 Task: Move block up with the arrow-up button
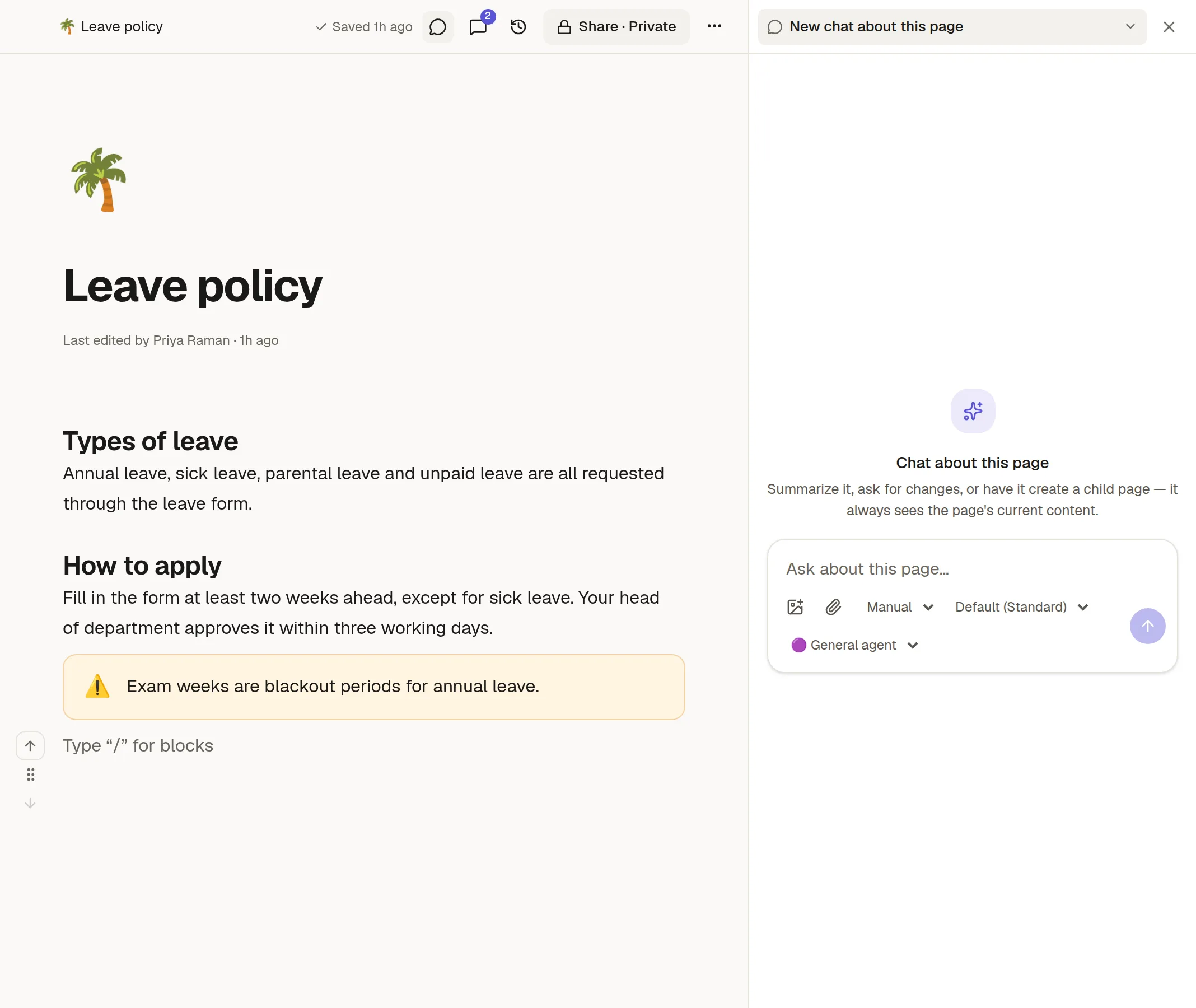(30, 746)
